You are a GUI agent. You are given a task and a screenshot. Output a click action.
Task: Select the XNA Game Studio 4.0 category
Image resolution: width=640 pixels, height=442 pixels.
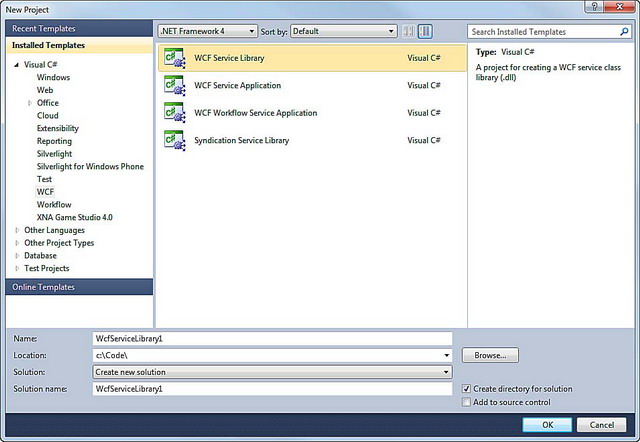click(x=74, y=217)
